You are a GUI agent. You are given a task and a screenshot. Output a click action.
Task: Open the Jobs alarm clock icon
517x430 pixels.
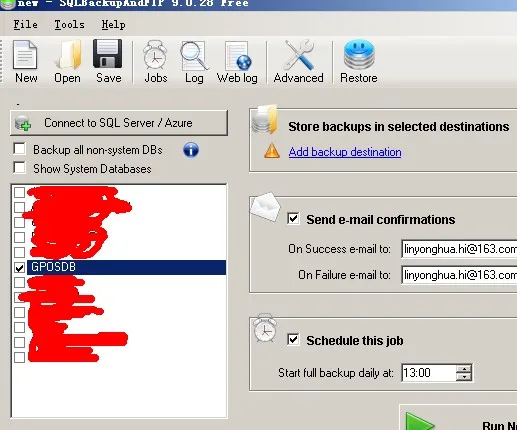click(155, 55)
